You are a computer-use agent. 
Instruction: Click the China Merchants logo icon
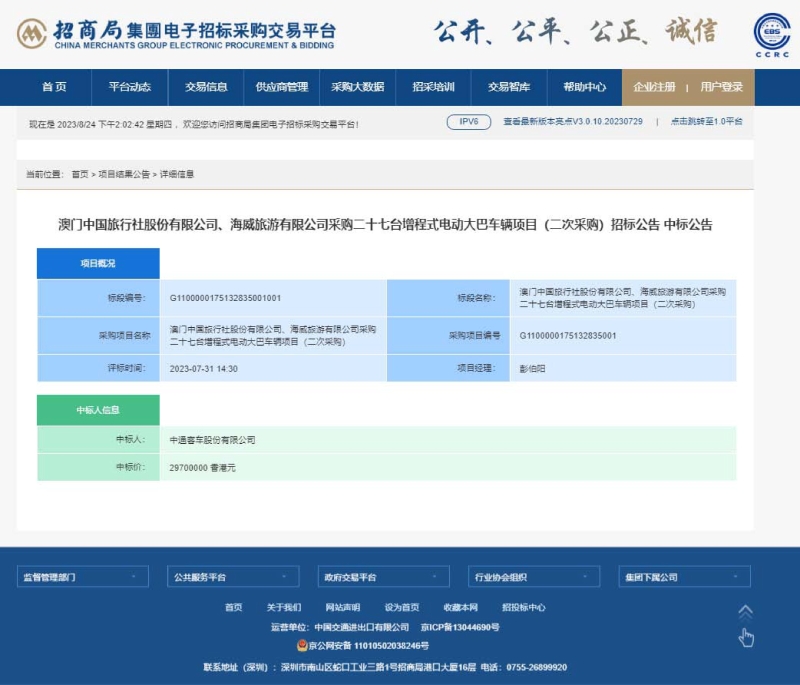pyautogui.click(x=32, y=34)
